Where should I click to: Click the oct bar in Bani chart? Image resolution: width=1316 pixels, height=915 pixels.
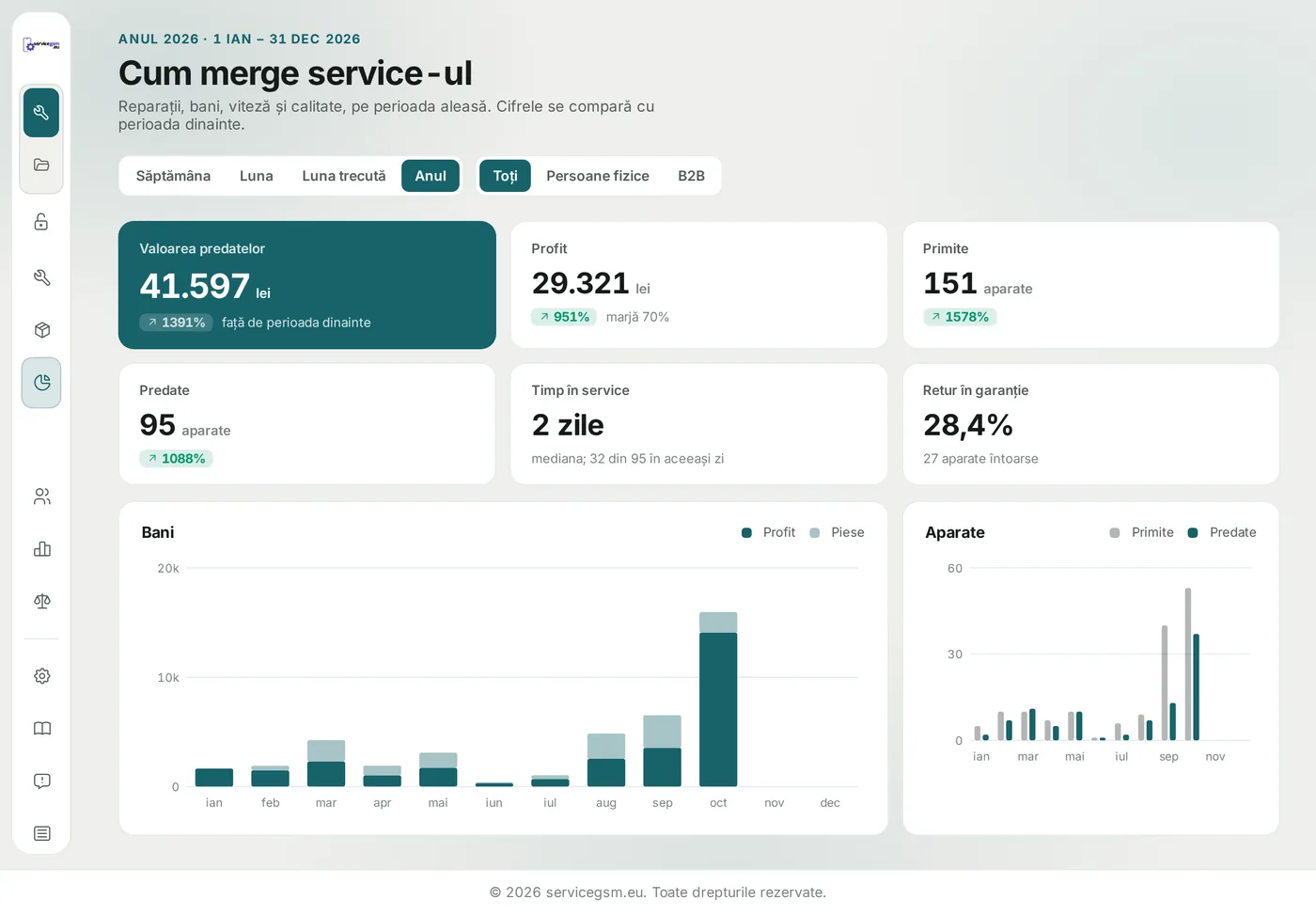(x=718, y=699)
